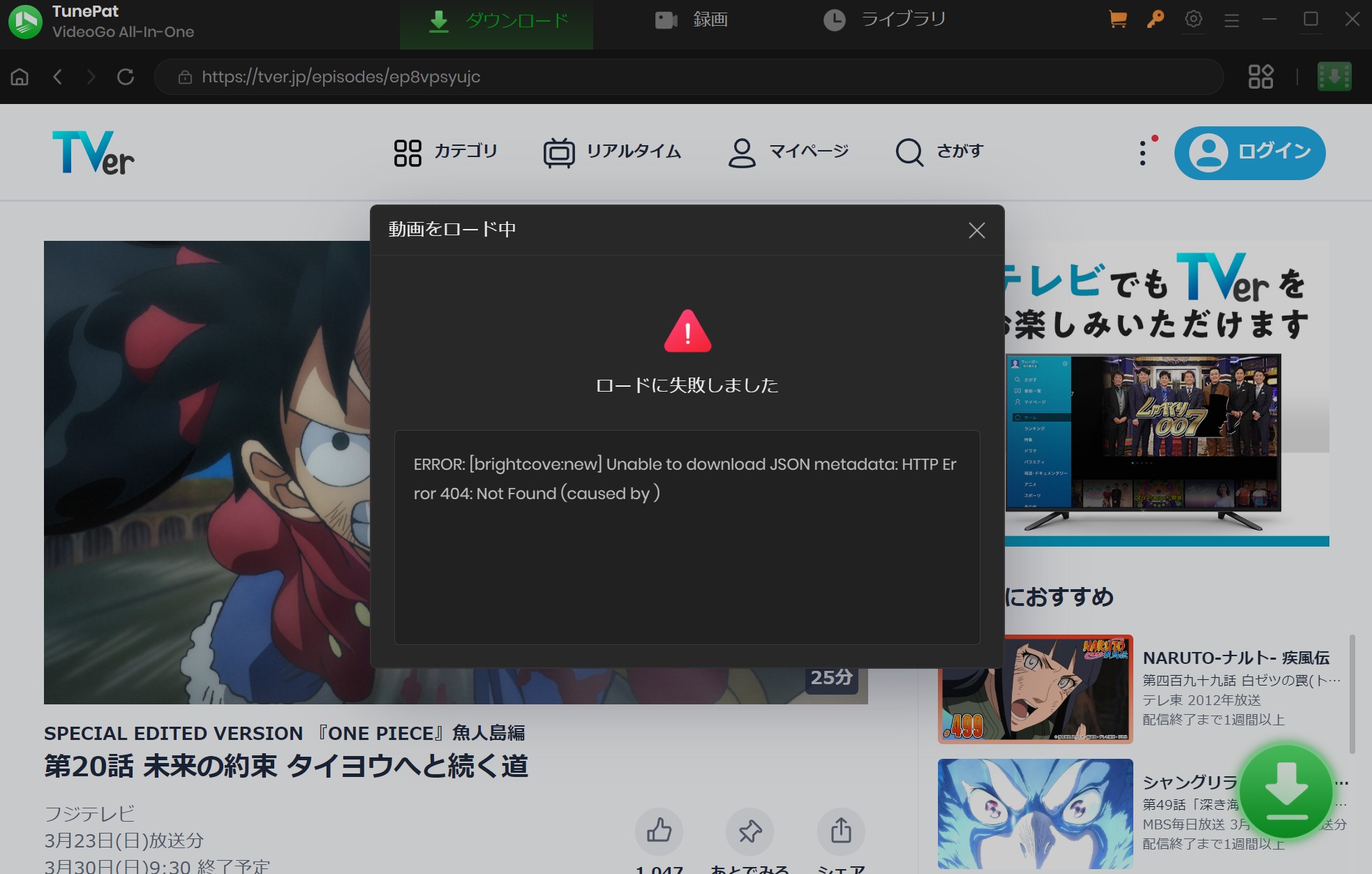
Task: Click the thumbs-up like icon
Action: pyautogui.click(x=659, y=831)
